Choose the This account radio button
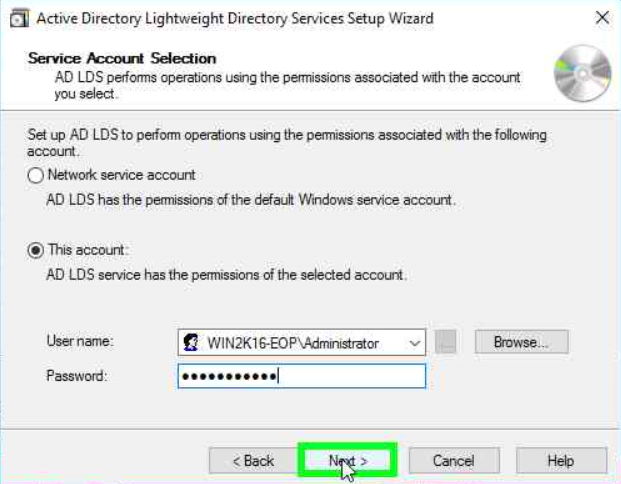This screenshot has height=484, width=621. (x=37, y=250)
